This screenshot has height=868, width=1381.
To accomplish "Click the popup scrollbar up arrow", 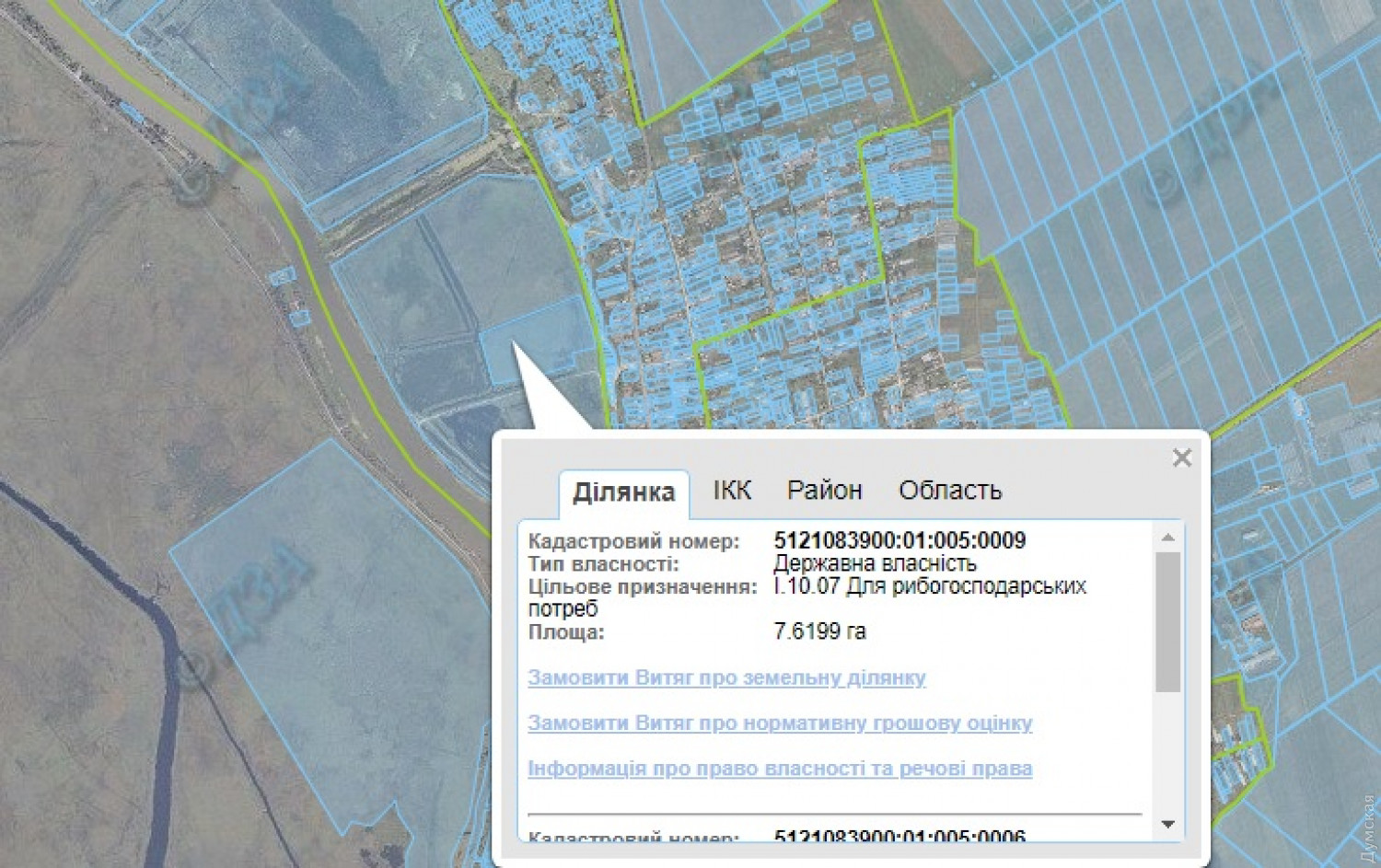I will click(1167, 538).
